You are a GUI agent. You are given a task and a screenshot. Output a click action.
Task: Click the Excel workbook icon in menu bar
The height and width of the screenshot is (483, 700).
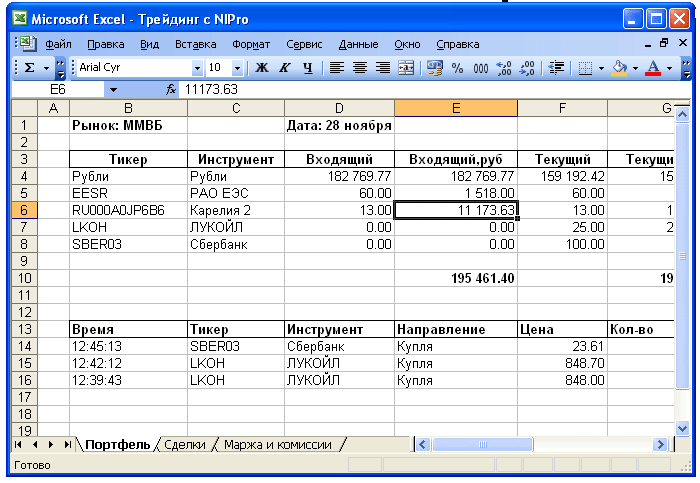click(27, 43)
